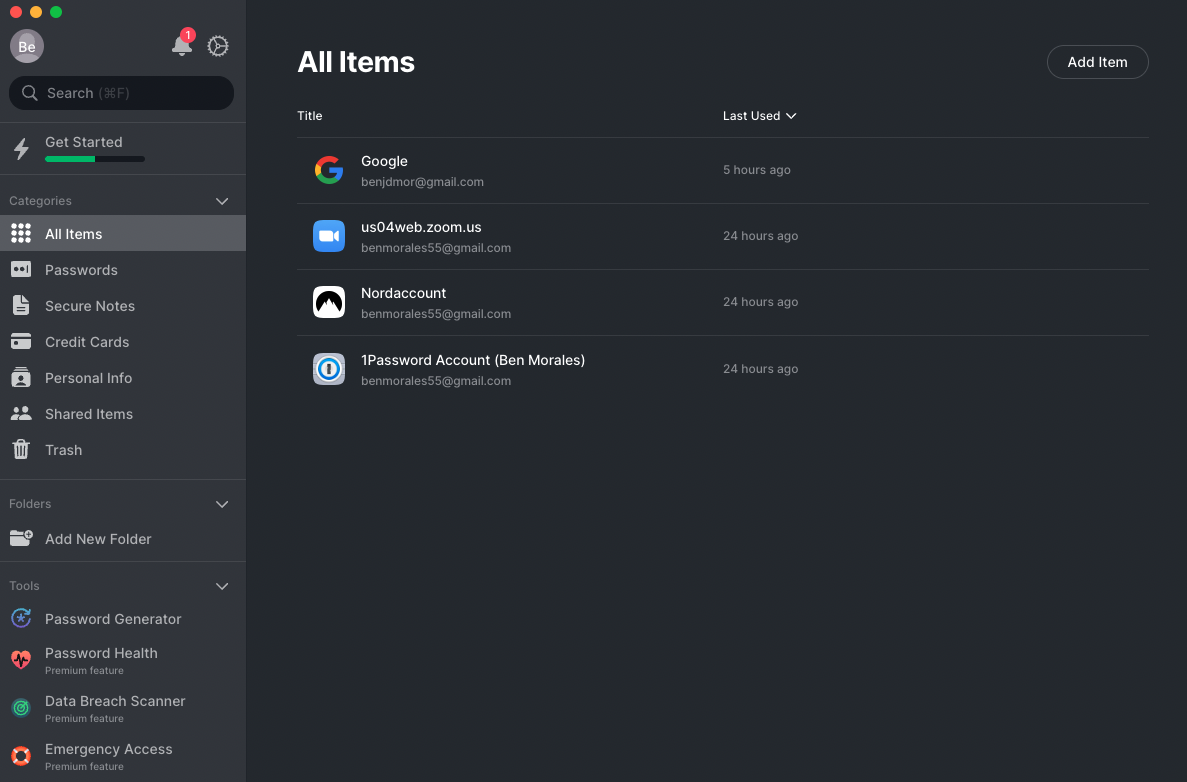Open Password Health premium feature label
The height and width of the screenshot is (782, 1187).
101,653
